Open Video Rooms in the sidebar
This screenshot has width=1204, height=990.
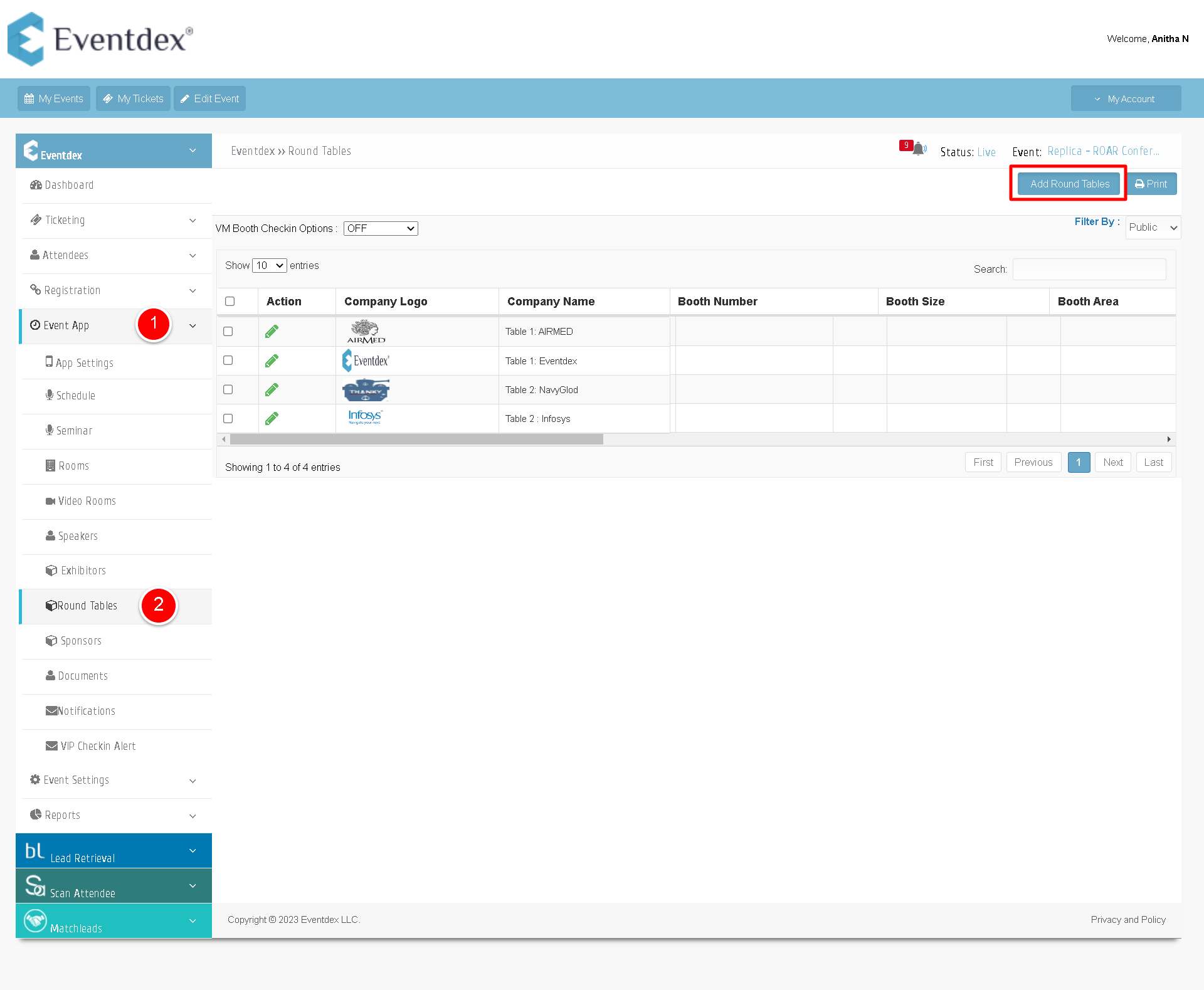87,501
